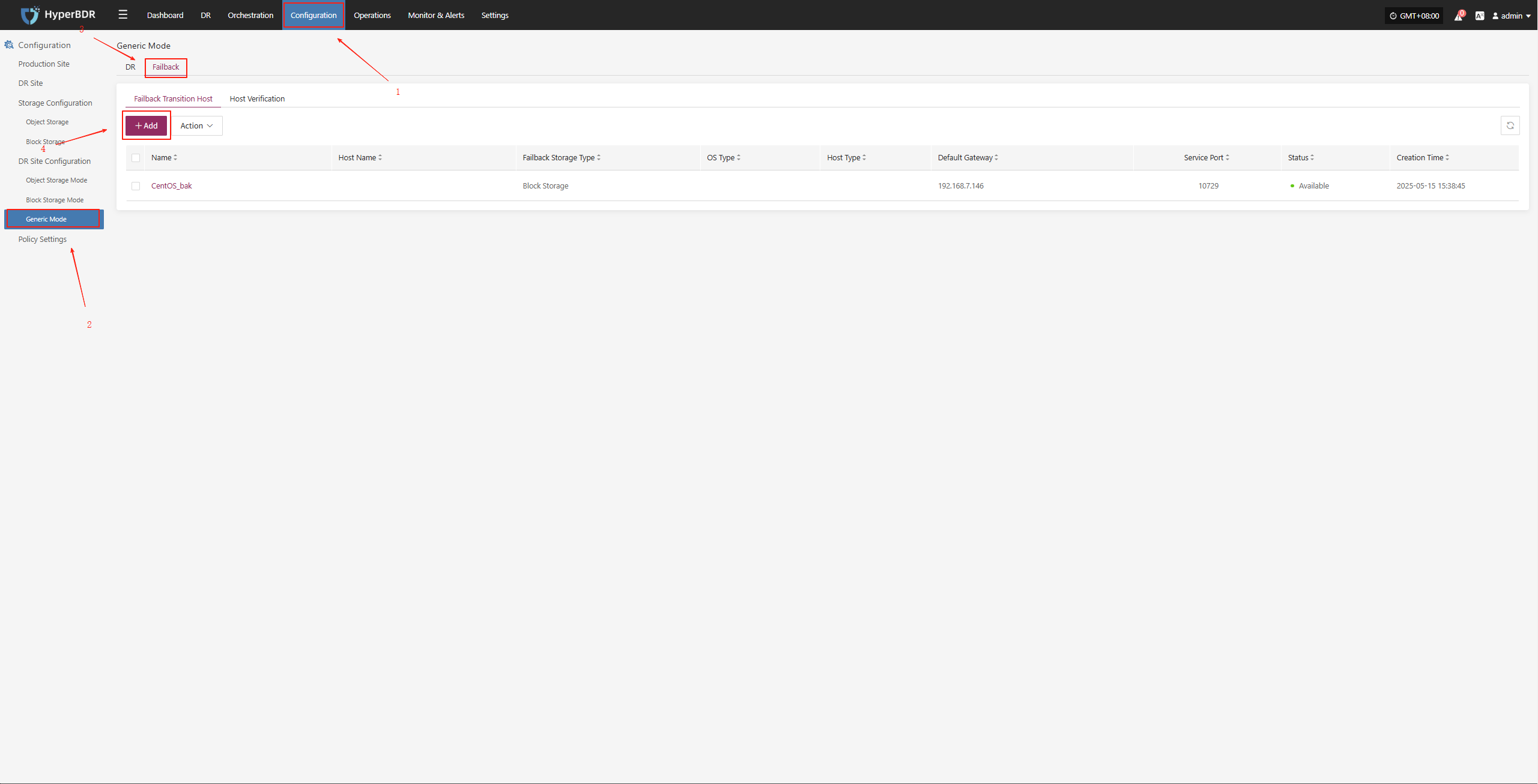Open the Configuration menu

pyautogui.click(x=313, y=15)
